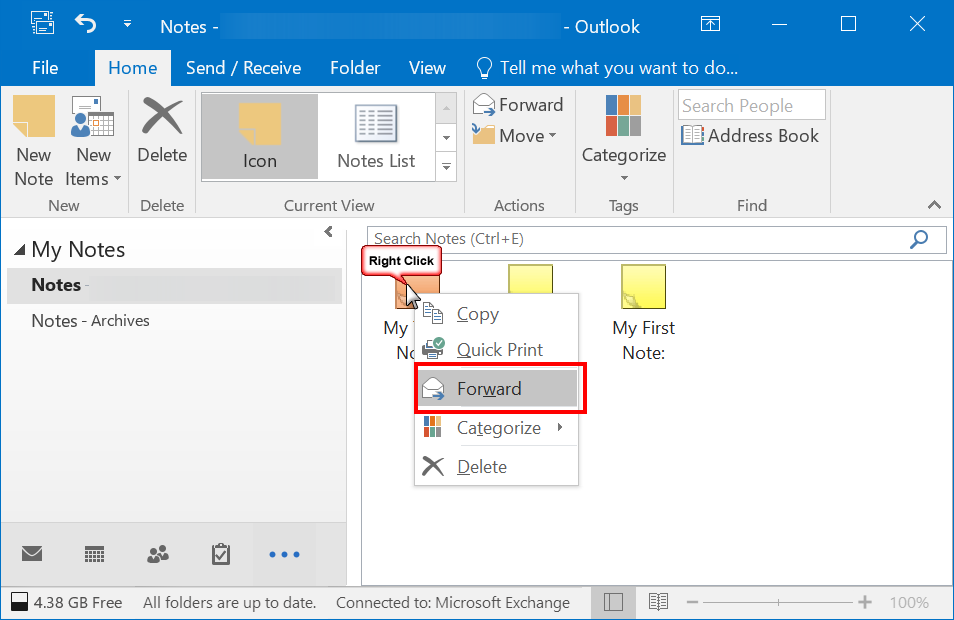Screen dimensions: 954x620
Task: Open the Send / Receive tab
Action: coord(243,68)
